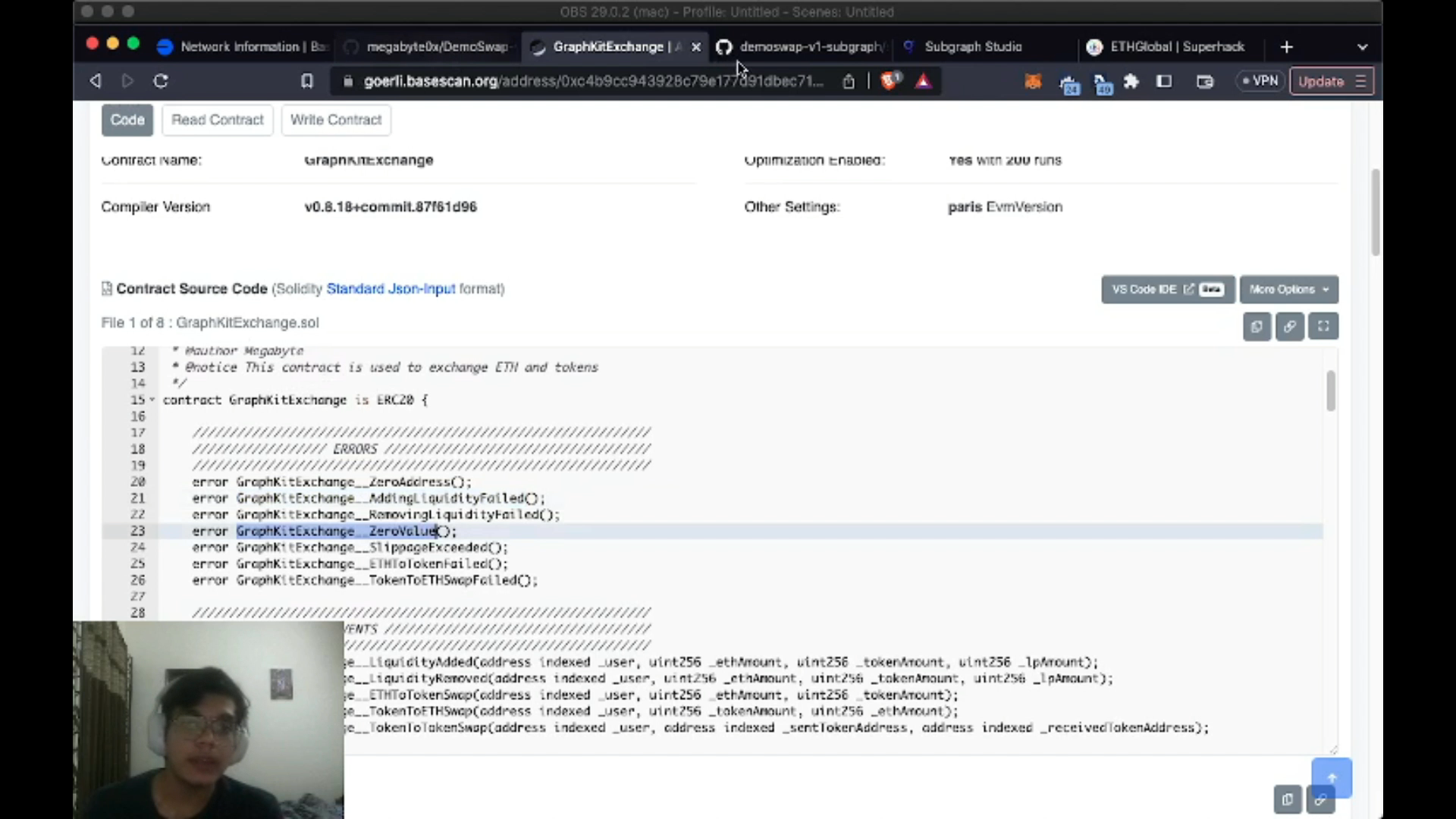Viewport: 1456px width, 819px height.
Task: Open the browser menu next to Update
Action: (1360, 81)
